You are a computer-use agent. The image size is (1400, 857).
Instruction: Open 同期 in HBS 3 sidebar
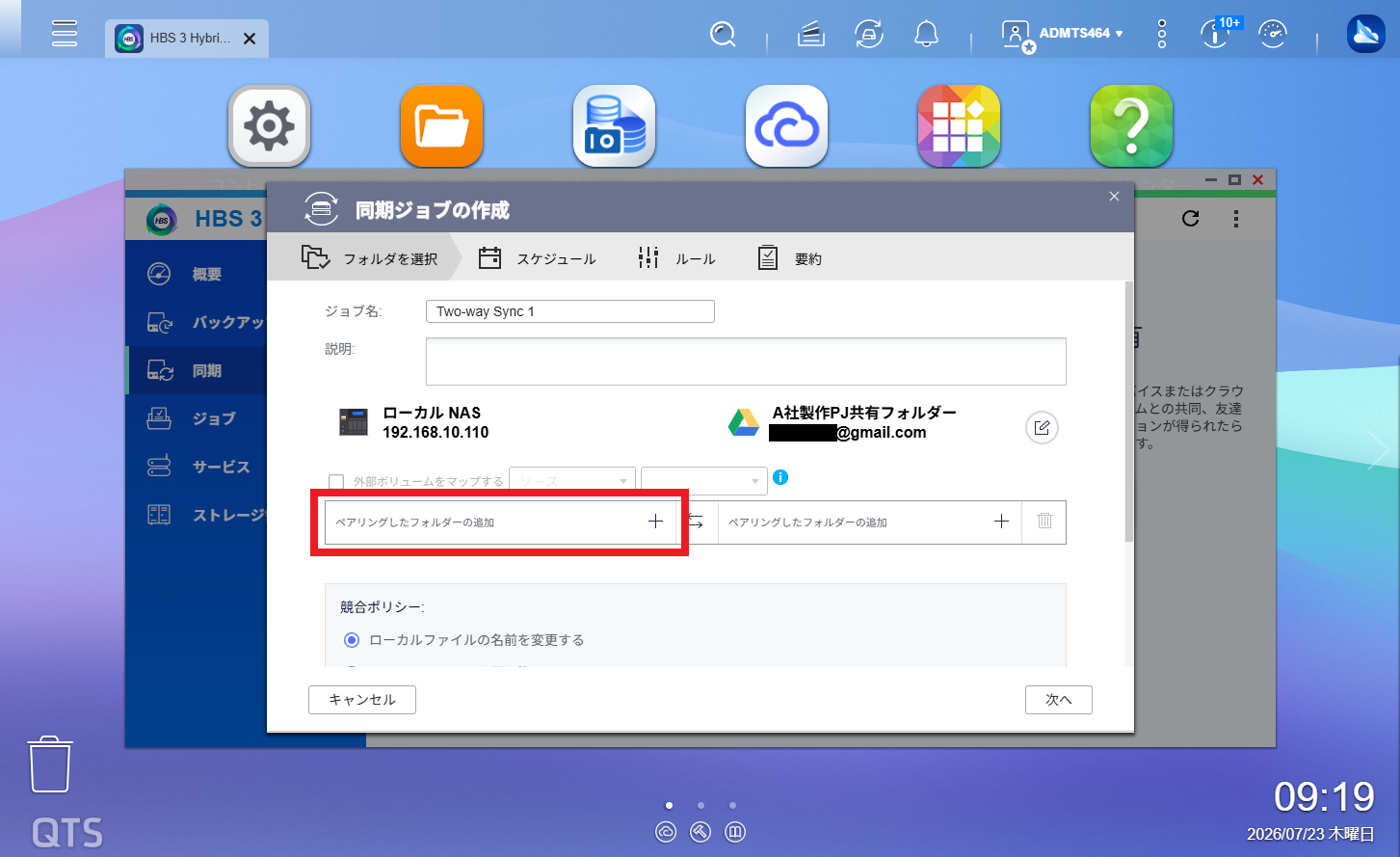(197, 371)
